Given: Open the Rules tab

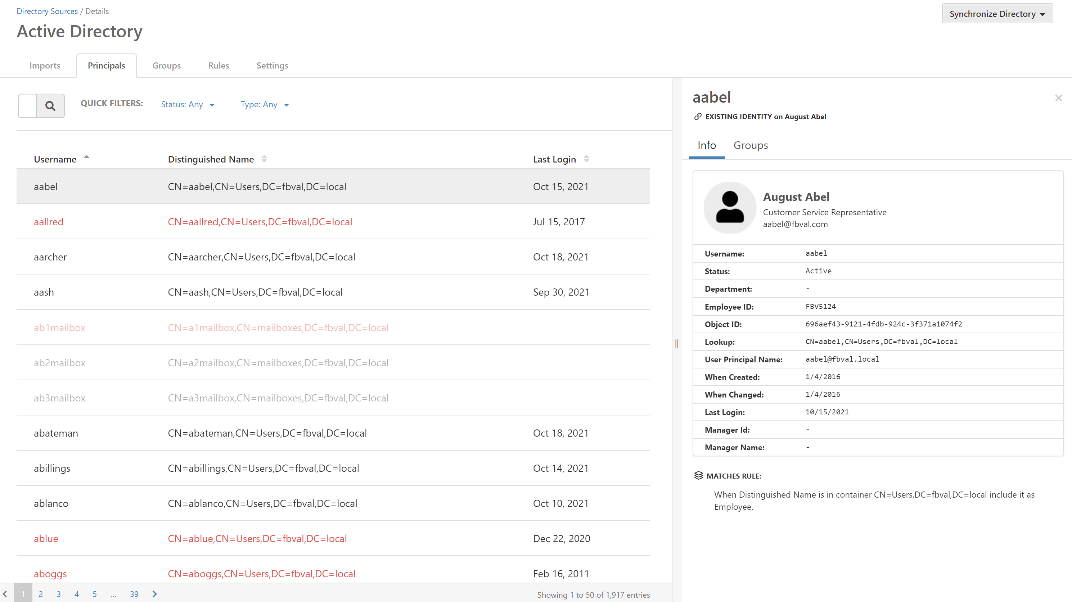Looking at the screenshot, I should point(219,66).
